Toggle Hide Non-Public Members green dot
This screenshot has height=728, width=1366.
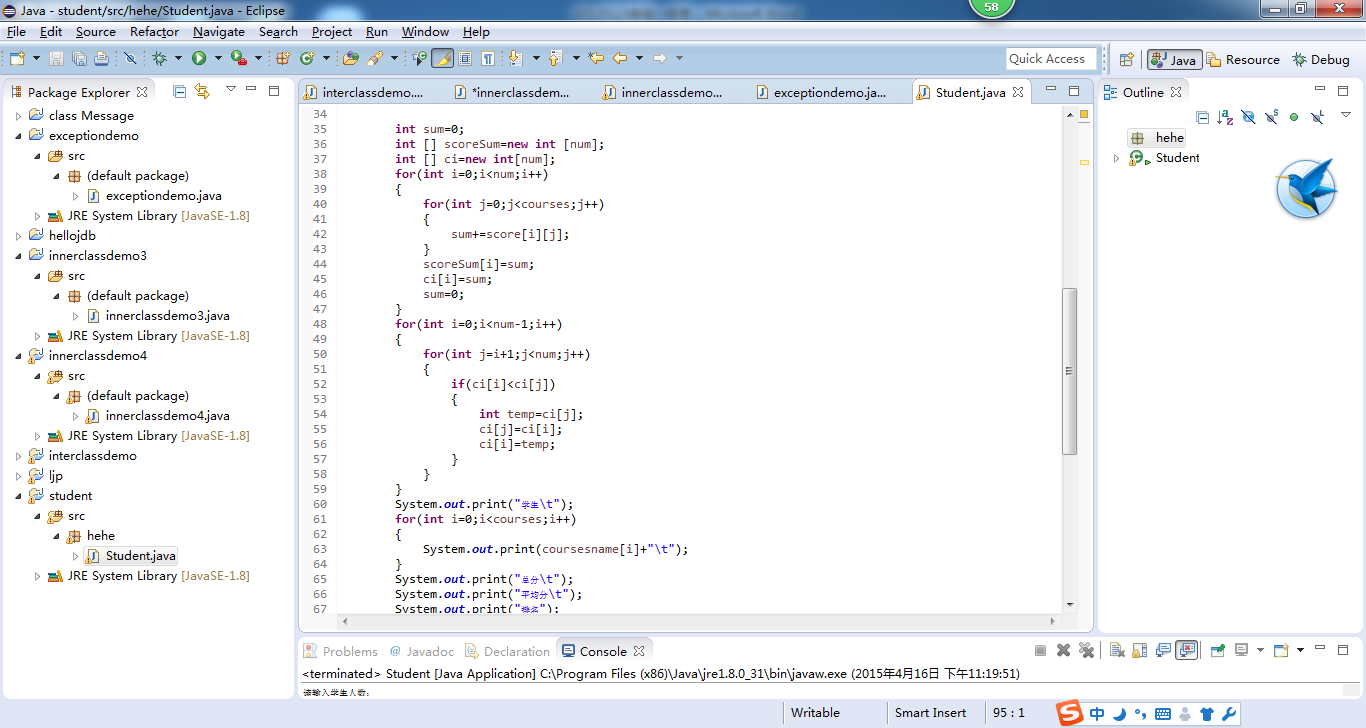[1294, 117]
